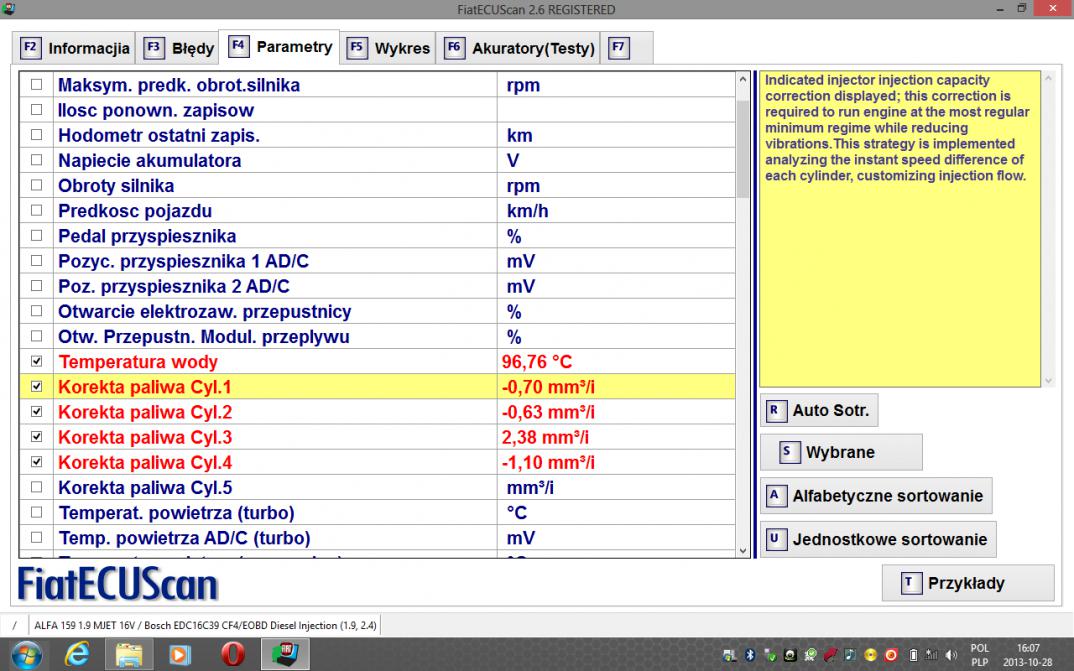Open Przykłady with the T button
This screenshot has height=671, width=1074.
968,583
